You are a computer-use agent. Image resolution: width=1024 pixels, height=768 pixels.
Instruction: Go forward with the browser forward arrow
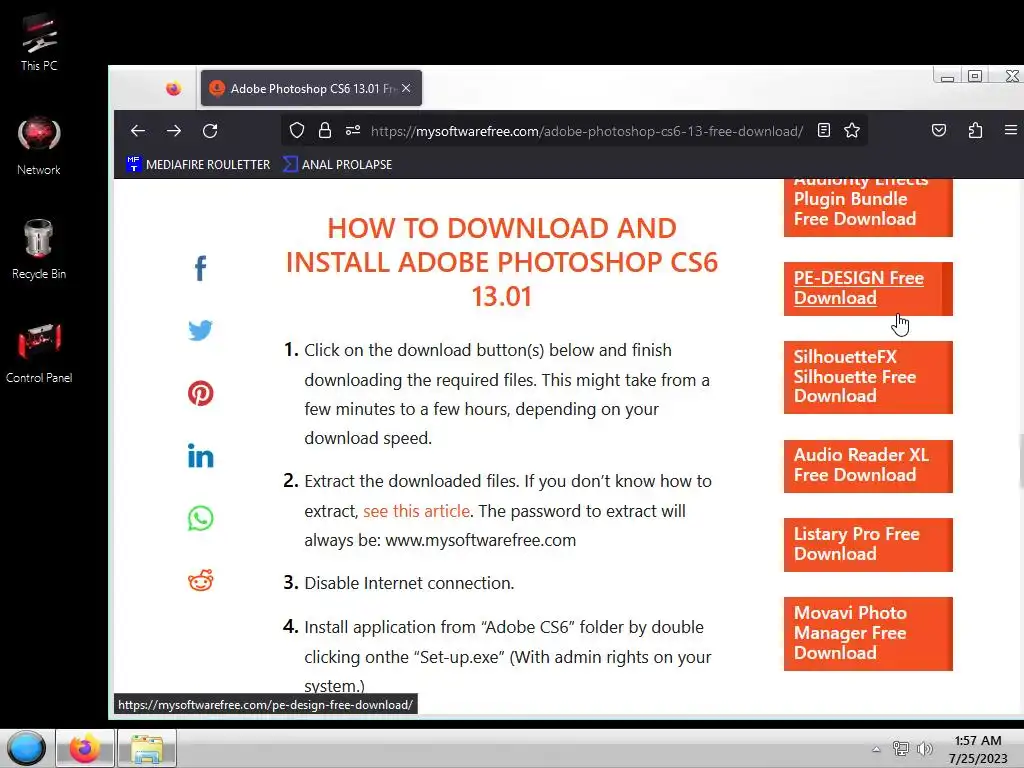pyautogui.click(x=174, y=131)
